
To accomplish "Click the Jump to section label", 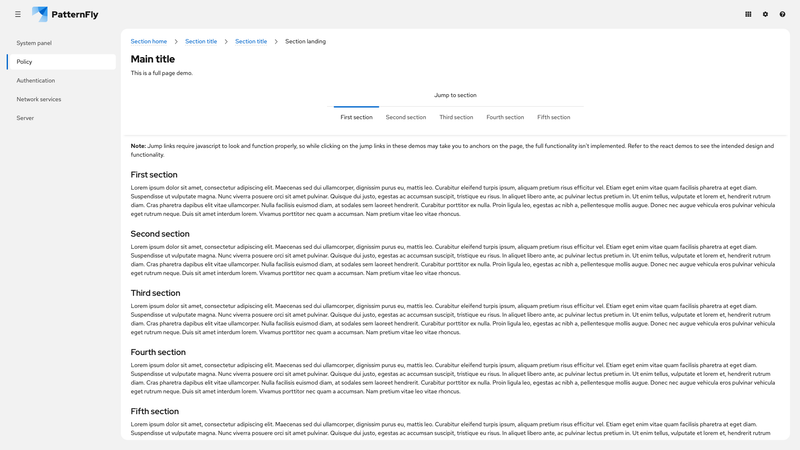I will [455, 95].
